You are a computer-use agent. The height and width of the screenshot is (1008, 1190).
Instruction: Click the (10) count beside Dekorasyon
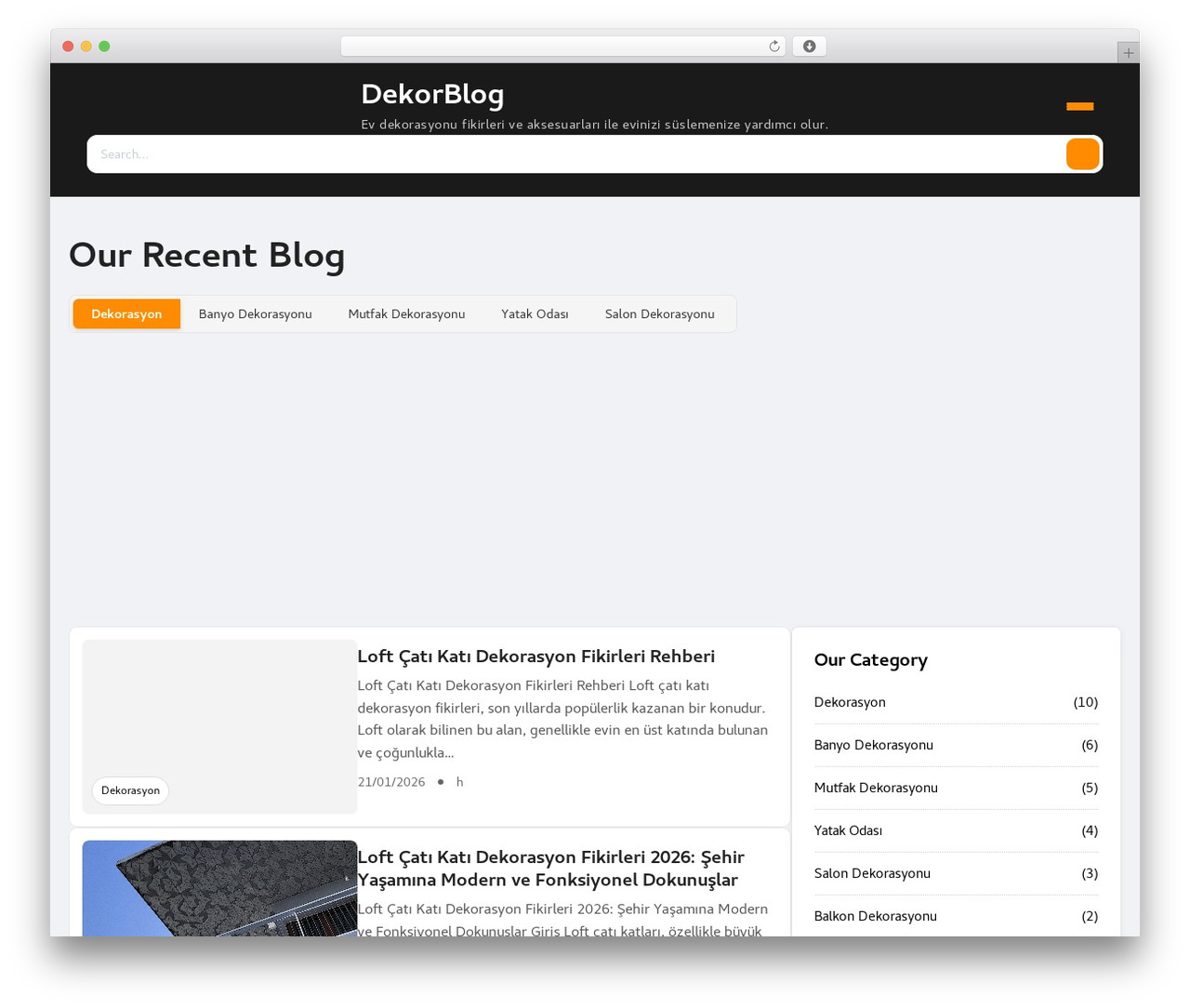click(x=1085, y=702)
